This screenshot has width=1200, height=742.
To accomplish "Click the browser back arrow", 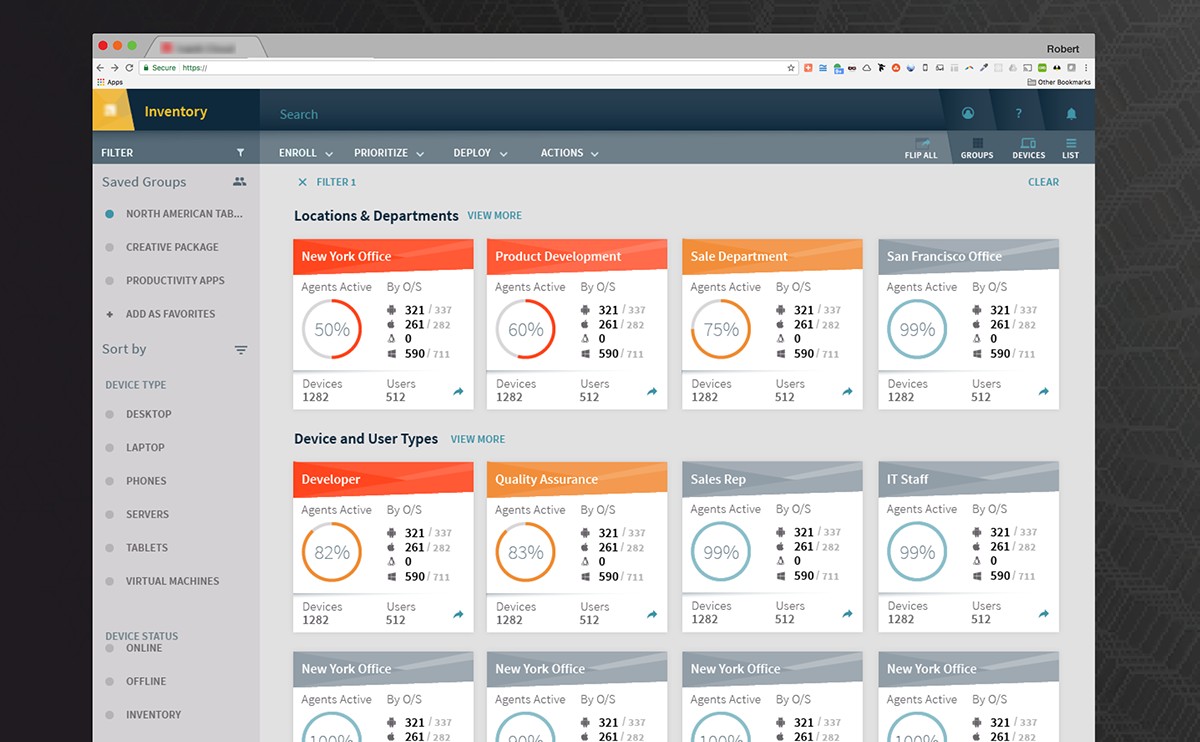I will pos(100,68).
